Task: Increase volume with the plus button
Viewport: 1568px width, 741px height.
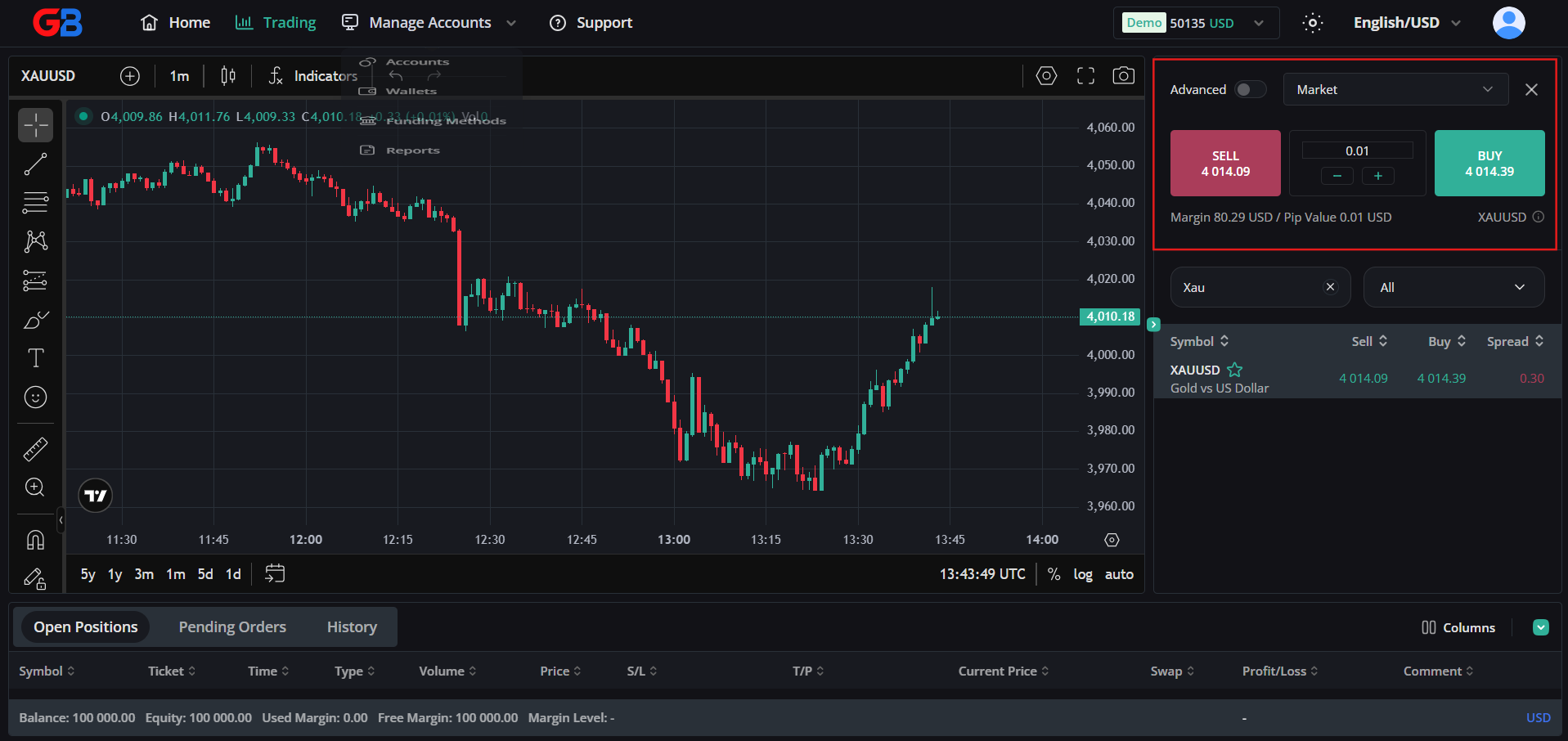Action: tap(1378, 176)
